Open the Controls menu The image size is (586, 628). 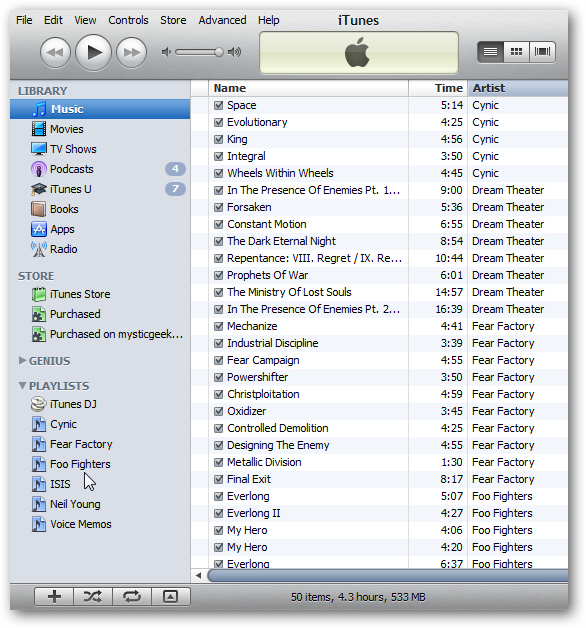point(128,20)
